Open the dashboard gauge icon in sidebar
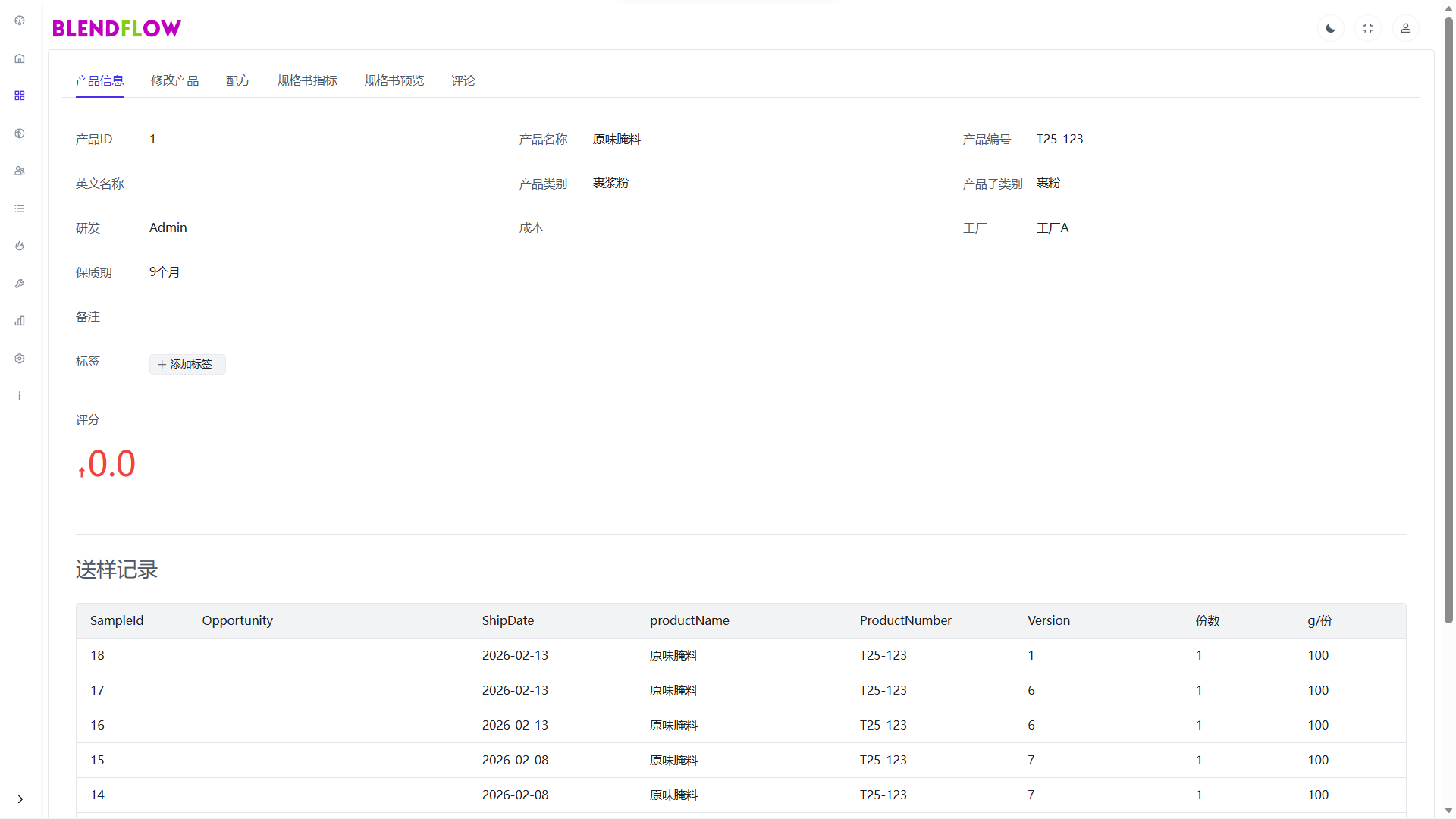 (20, 20)
